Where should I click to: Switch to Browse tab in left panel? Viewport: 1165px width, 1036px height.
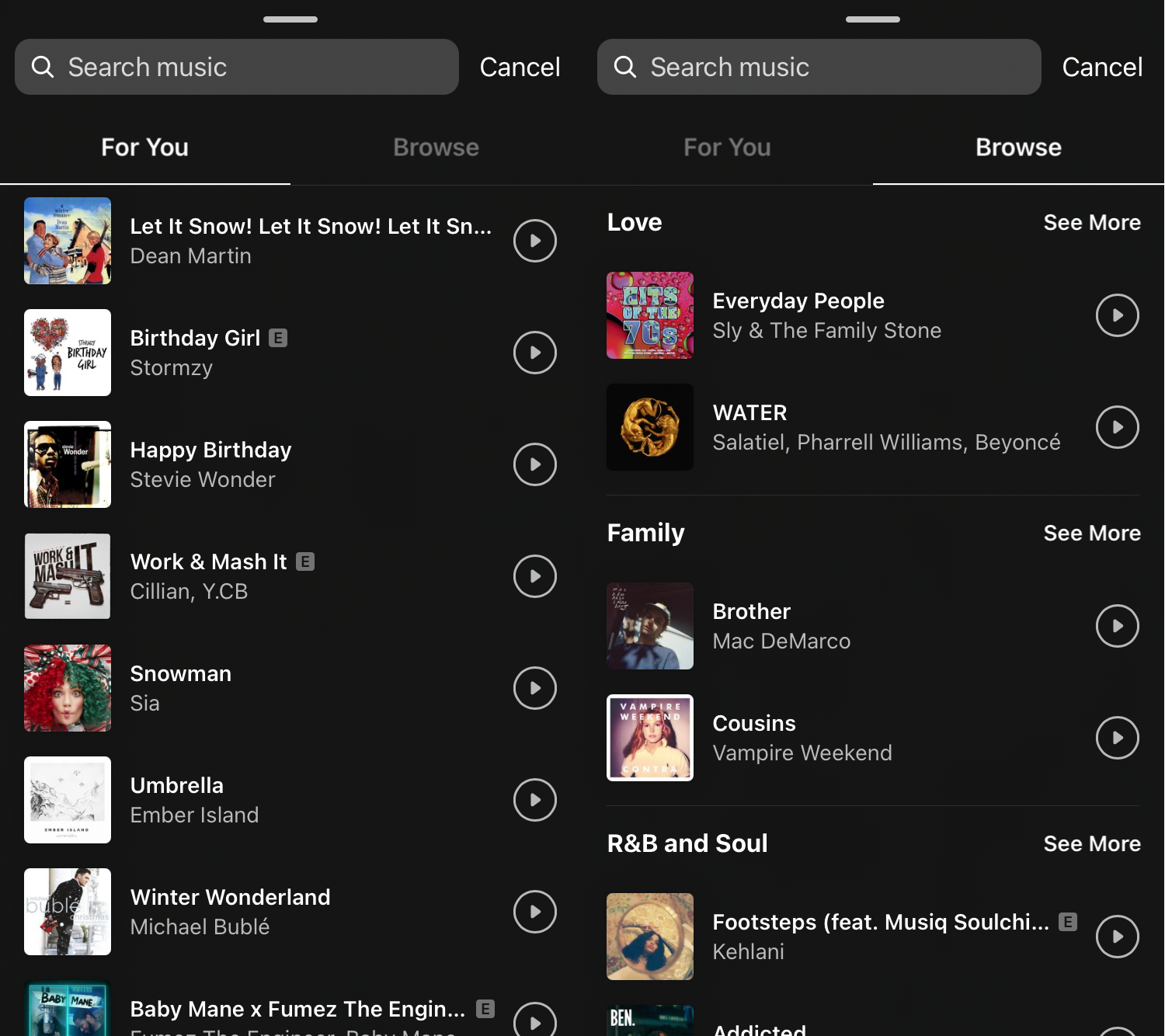436,148
